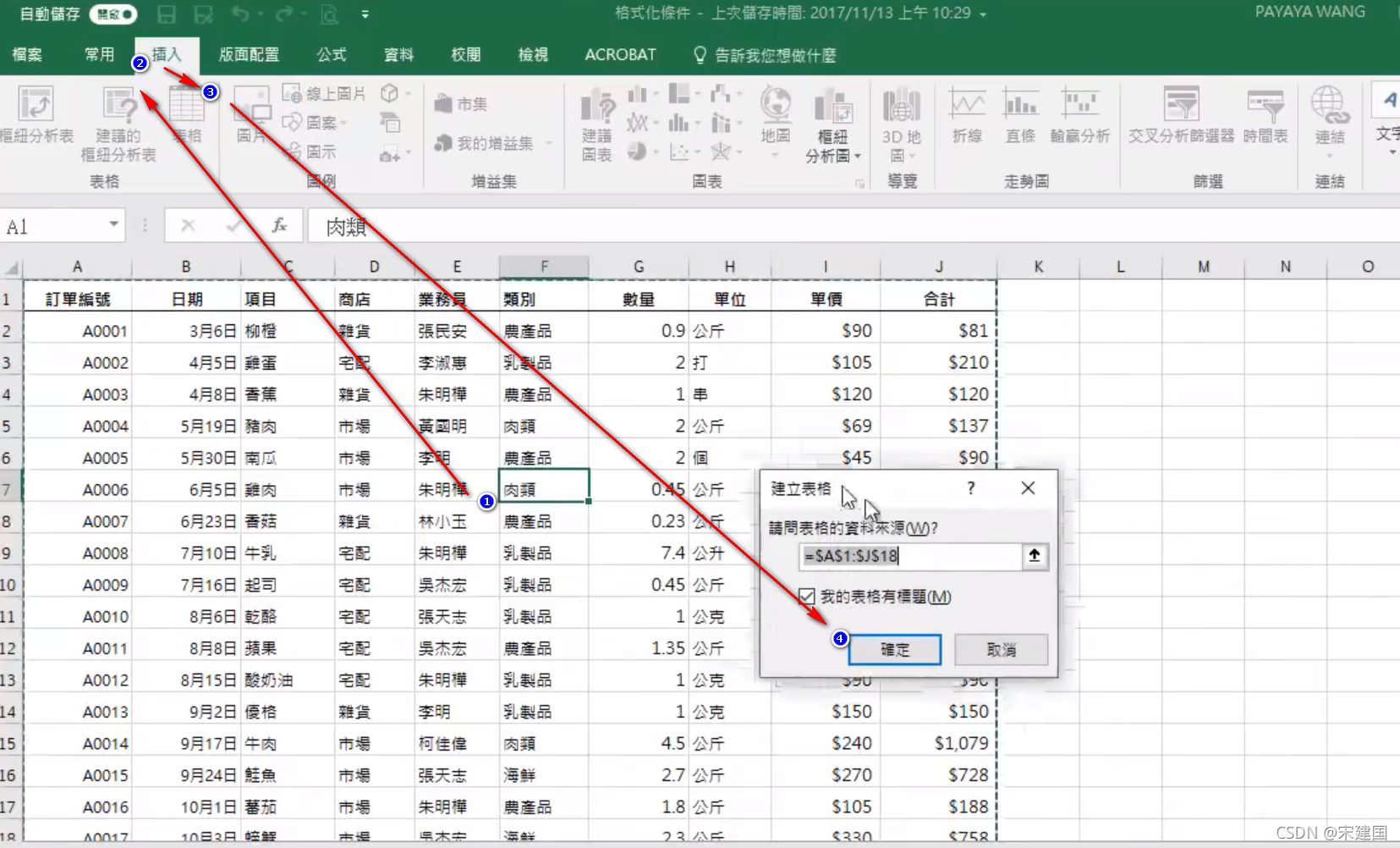Click the Pictures button
Viewport: 1400px width, 848px height.
coord(251,114)
